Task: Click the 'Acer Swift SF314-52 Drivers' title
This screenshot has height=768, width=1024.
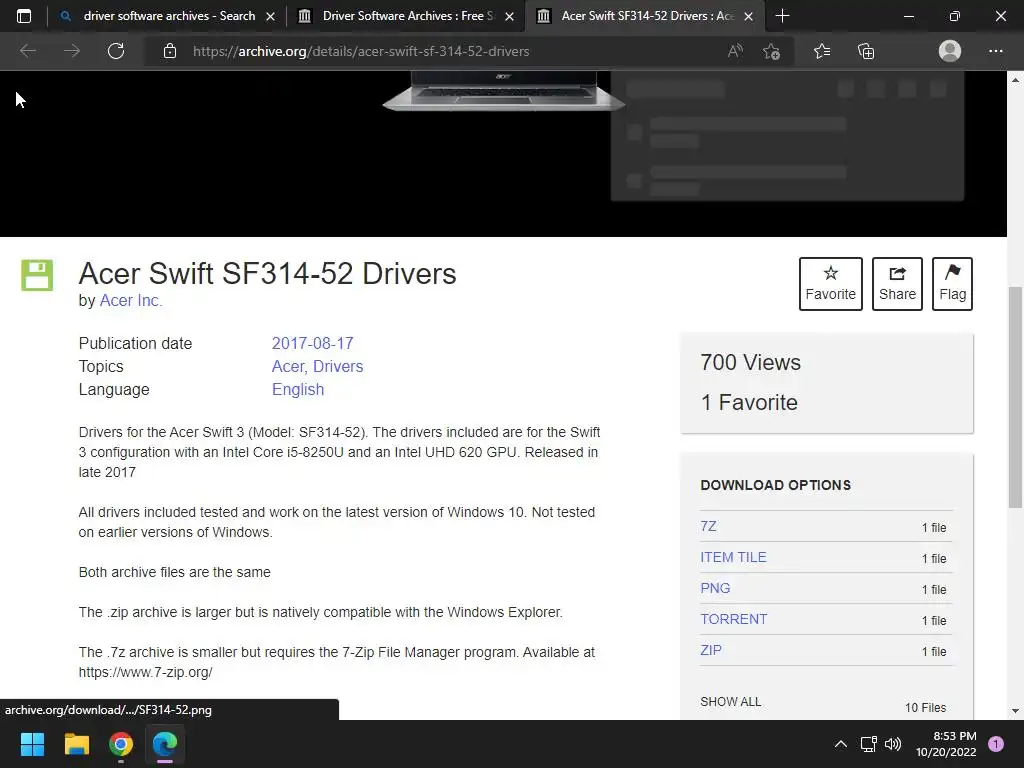Action: coord(267,273)
